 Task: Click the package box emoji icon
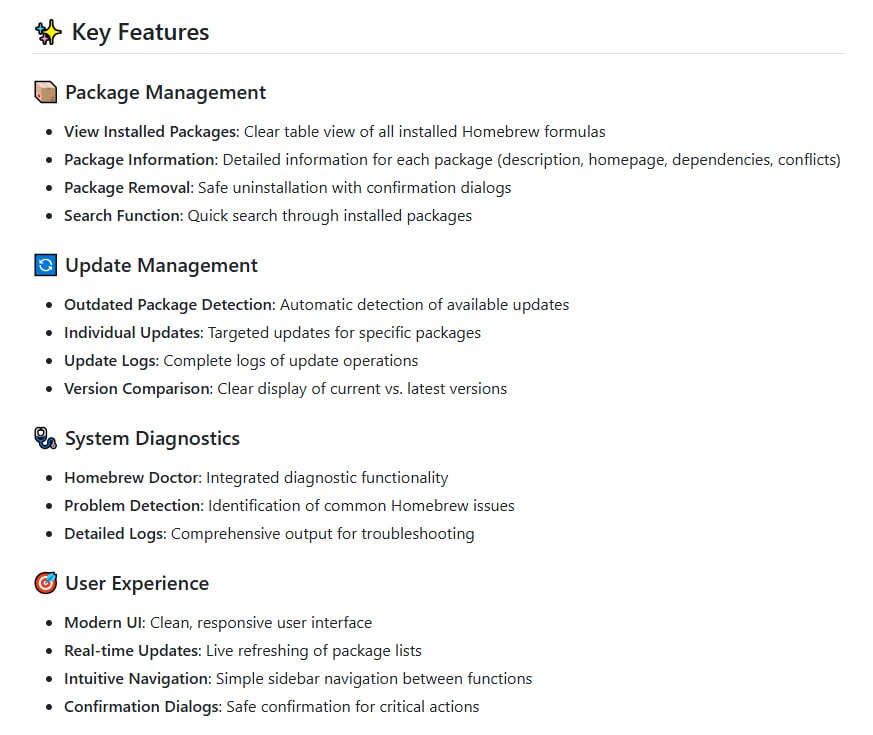46,93
